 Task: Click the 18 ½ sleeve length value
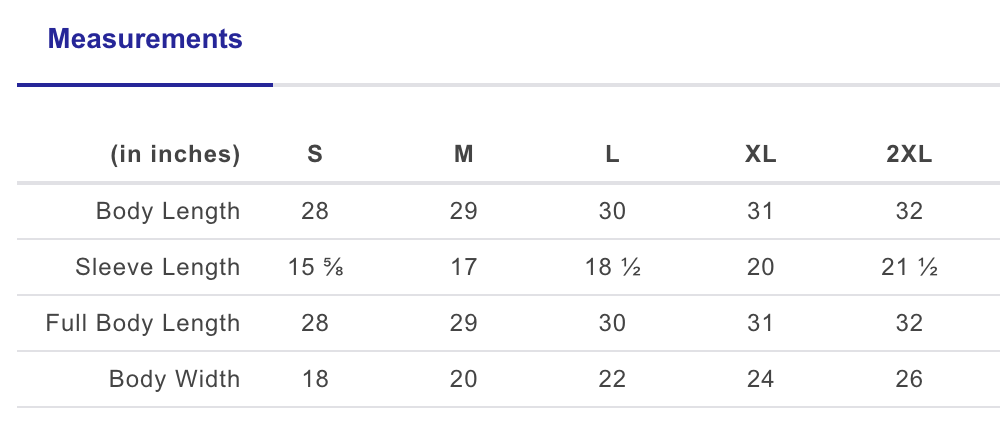(612, 267)
